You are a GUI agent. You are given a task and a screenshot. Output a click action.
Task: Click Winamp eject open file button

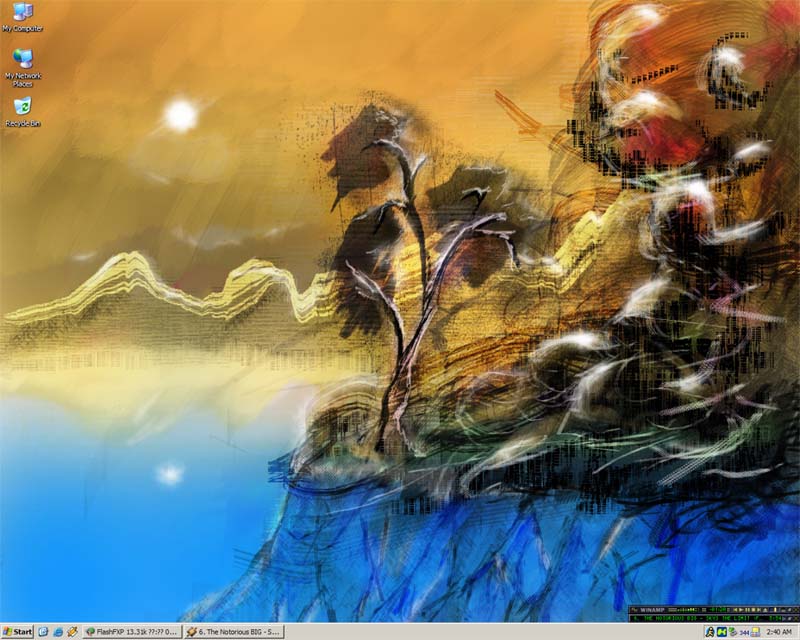coord(765,610)
